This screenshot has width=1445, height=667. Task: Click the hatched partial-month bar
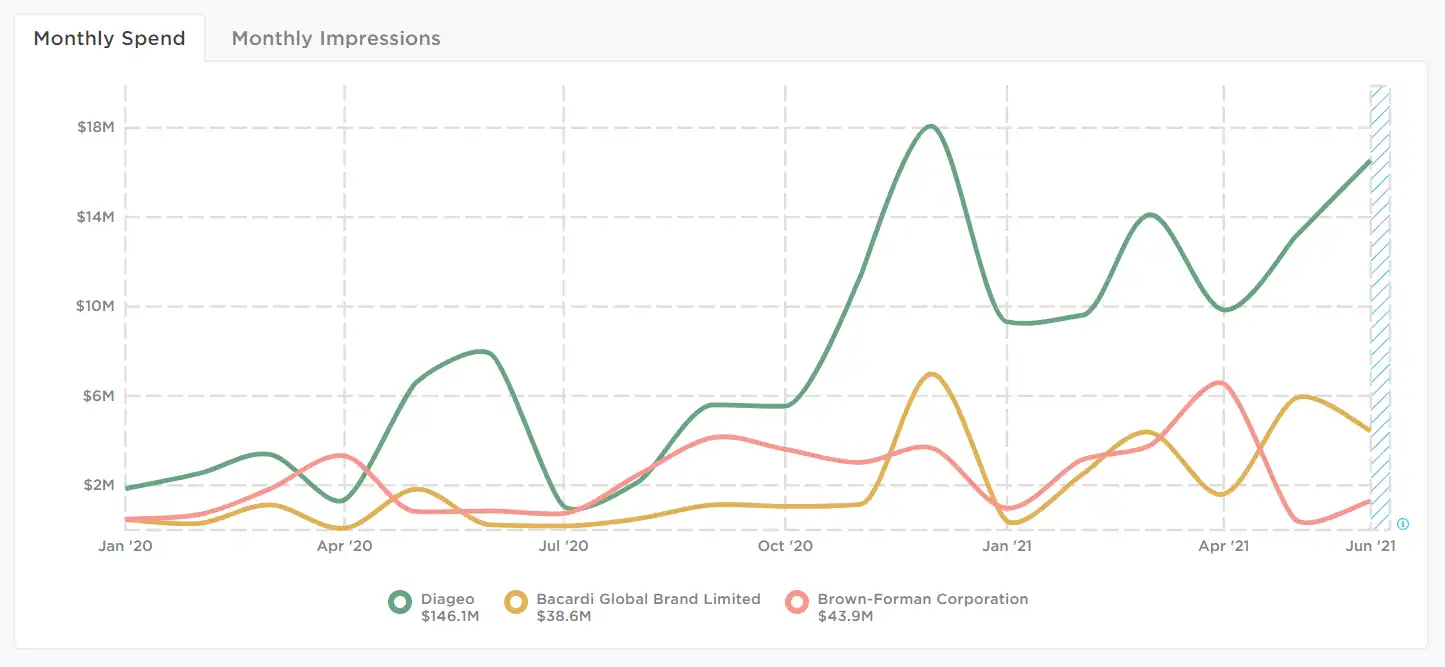(1380, 307)
